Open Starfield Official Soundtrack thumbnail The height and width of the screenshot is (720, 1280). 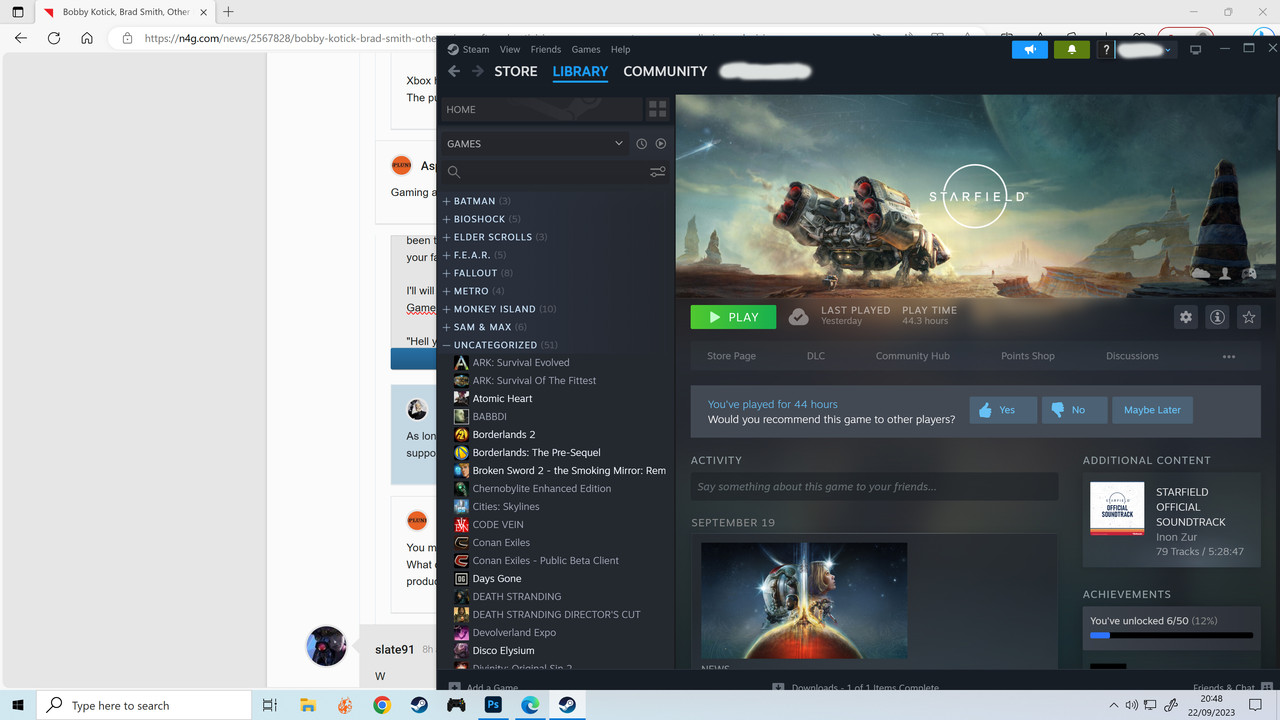pos(1117,509)
